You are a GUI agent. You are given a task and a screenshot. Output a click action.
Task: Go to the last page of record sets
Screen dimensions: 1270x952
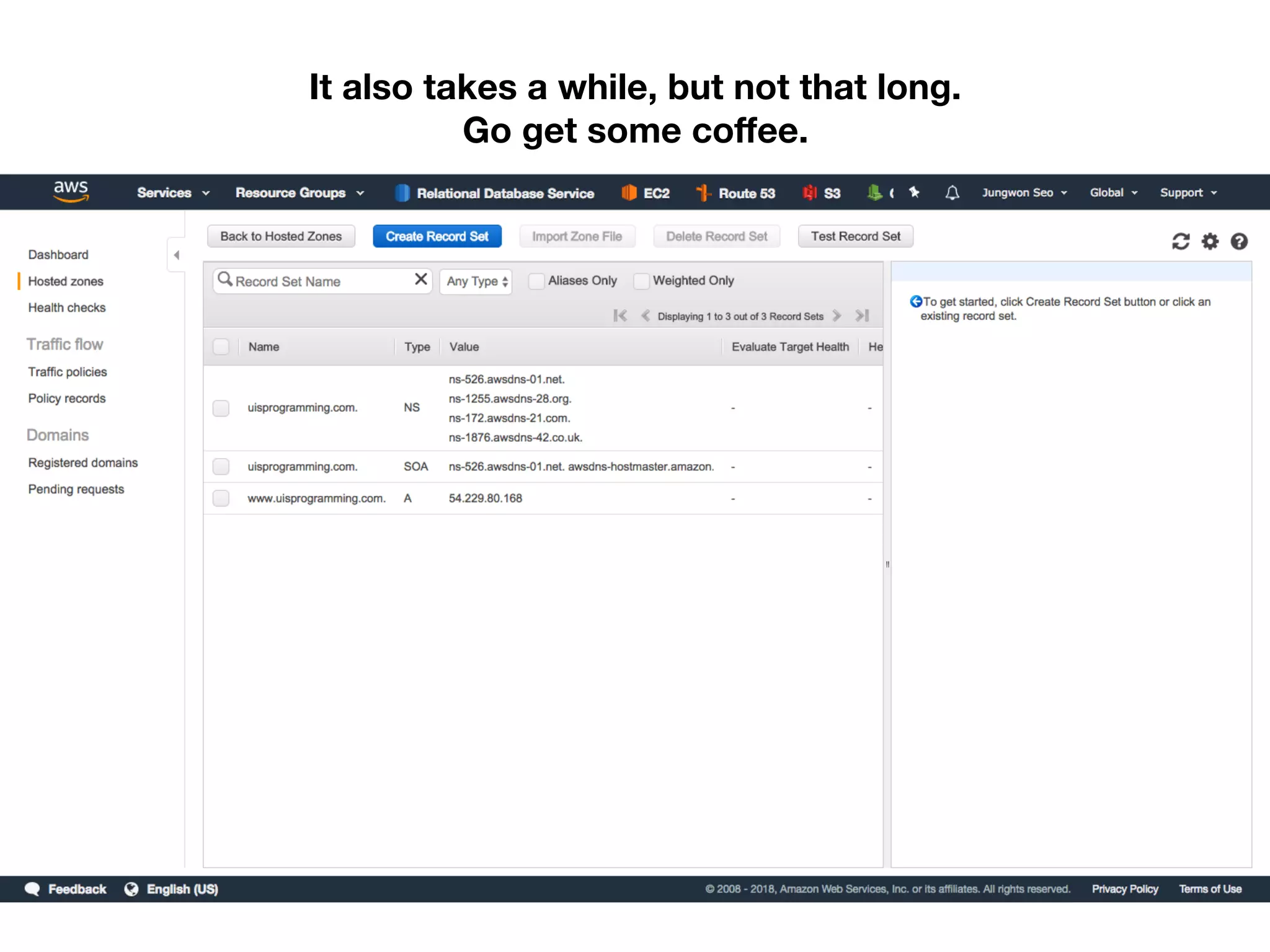tap(862, 315)
